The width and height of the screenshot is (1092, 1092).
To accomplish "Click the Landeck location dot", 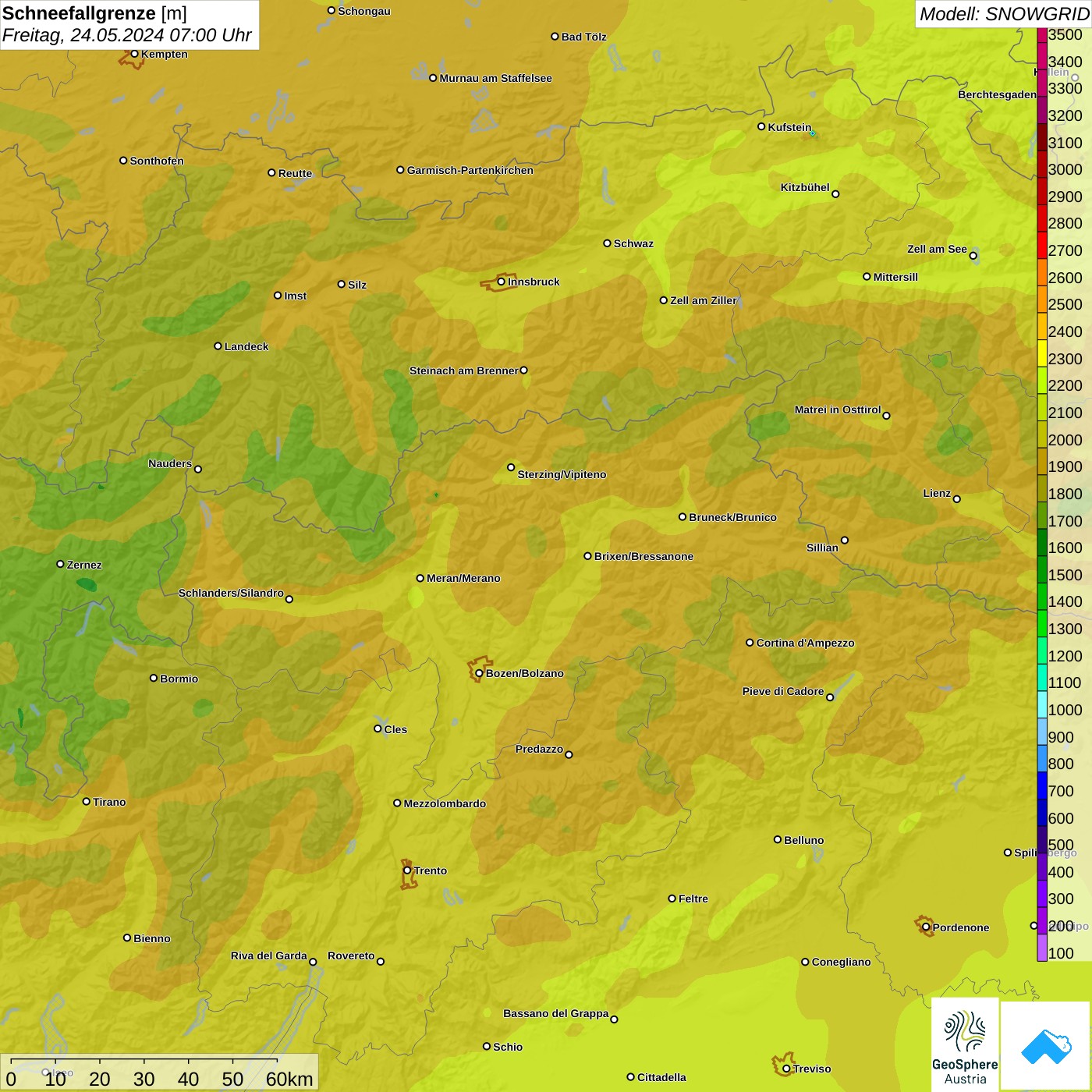I will [x=218, y=346].
